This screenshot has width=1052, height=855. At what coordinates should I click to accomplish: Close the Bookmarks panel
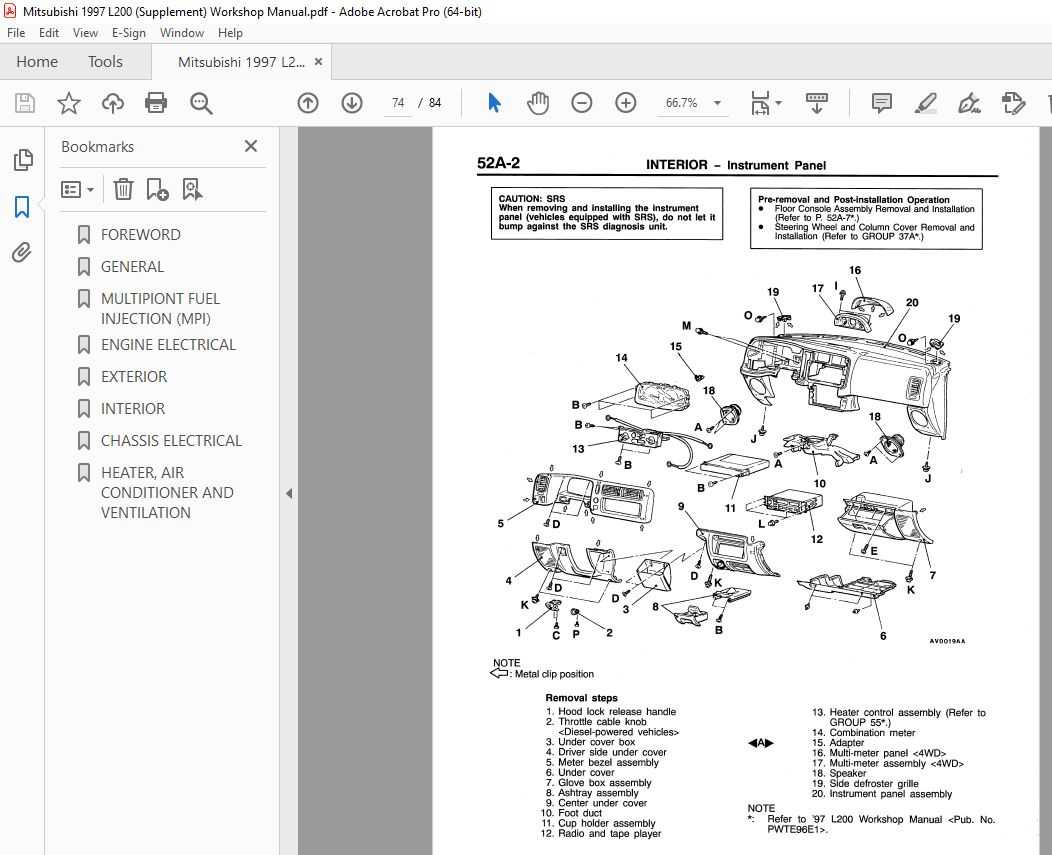click(251, 146)
